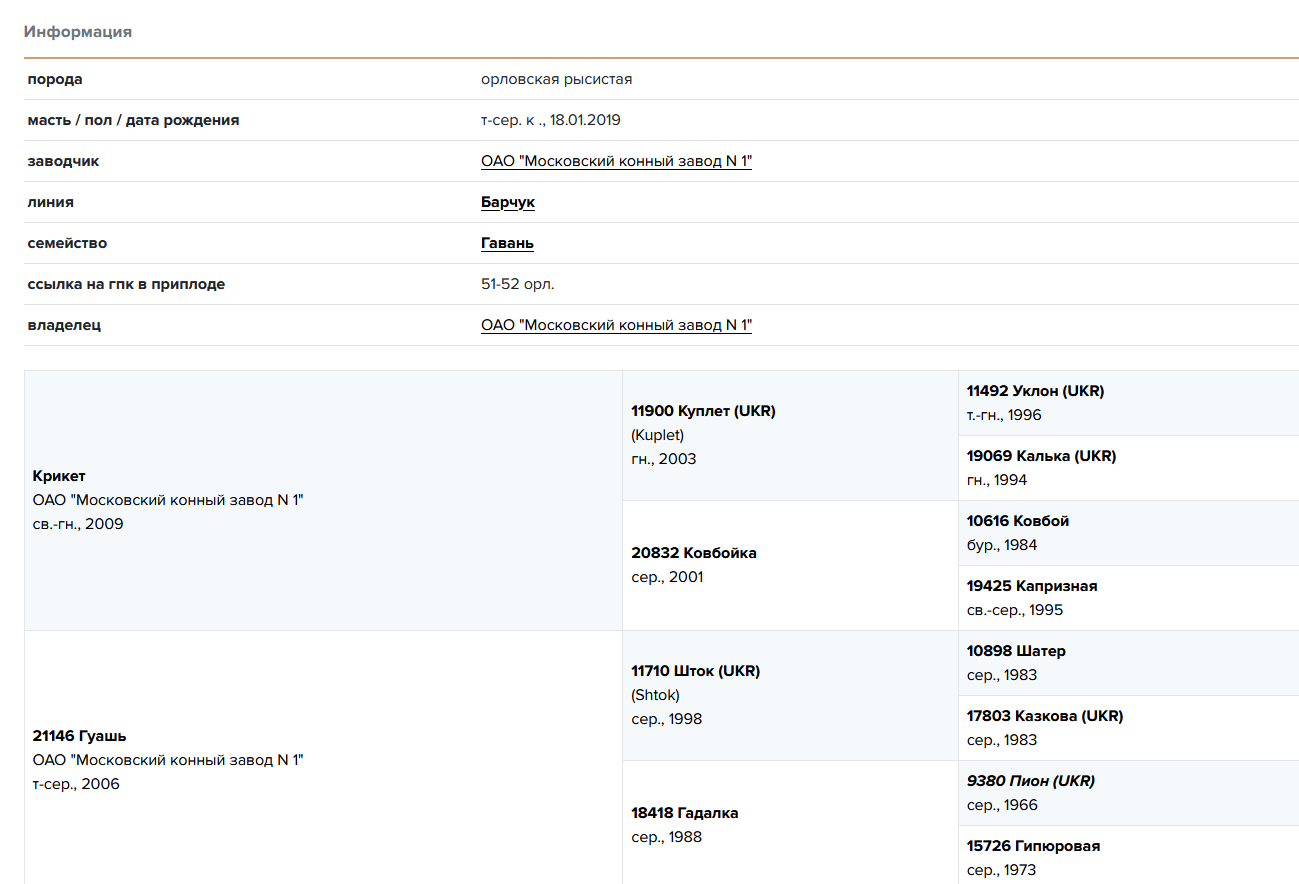Select 15726 Гипюровая entry
The height and width of the screenshot is (884, 1299).
1033,846
